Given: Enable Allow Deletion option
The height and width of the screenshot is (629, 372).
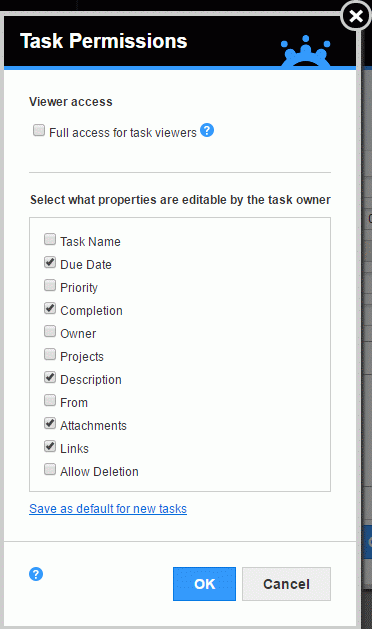Looking at the screenshot, I should tap(50, 469).
